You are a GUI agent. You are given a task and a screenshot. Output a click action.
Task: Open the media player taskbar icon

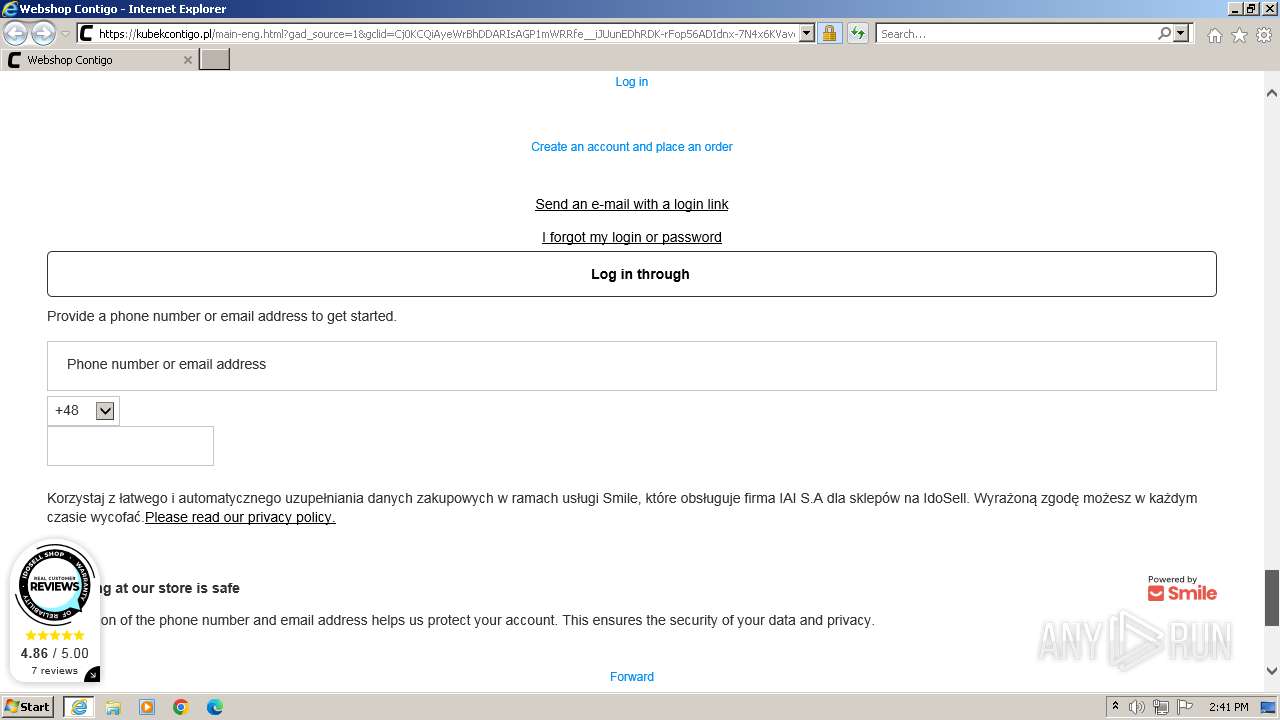point(147,707)
